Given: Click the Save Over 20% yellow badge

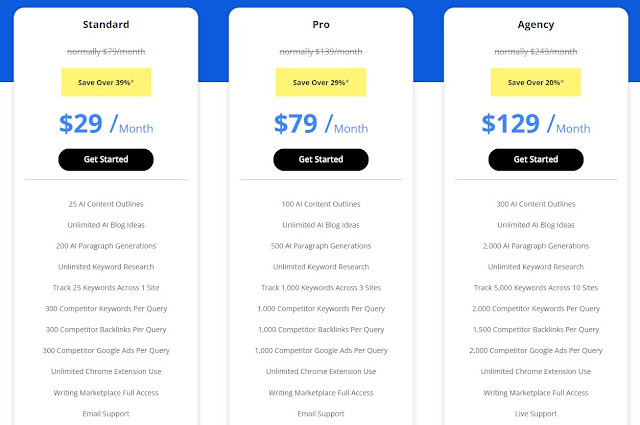Looking at the screenshot, I should click(x=536, y=82).
